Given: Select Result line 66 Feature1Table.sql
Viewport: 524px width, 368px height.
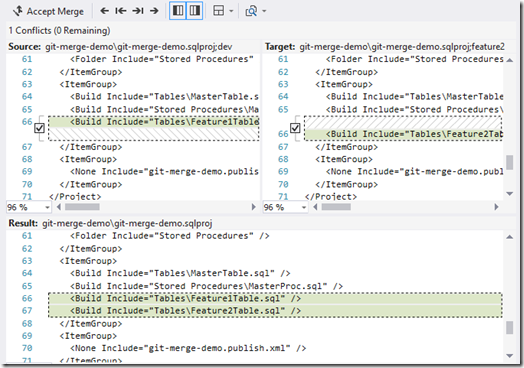Looking at the screenshot, I should point(185,298).
